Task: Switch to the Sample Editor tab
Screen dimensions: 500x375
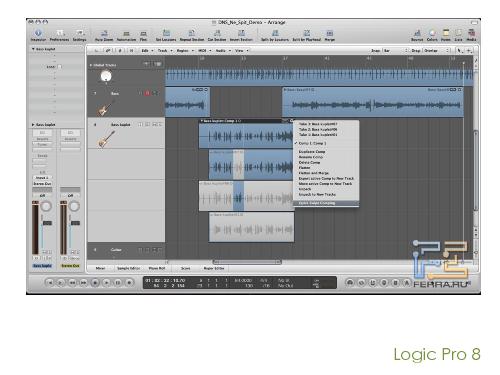Action: point(128,268)
